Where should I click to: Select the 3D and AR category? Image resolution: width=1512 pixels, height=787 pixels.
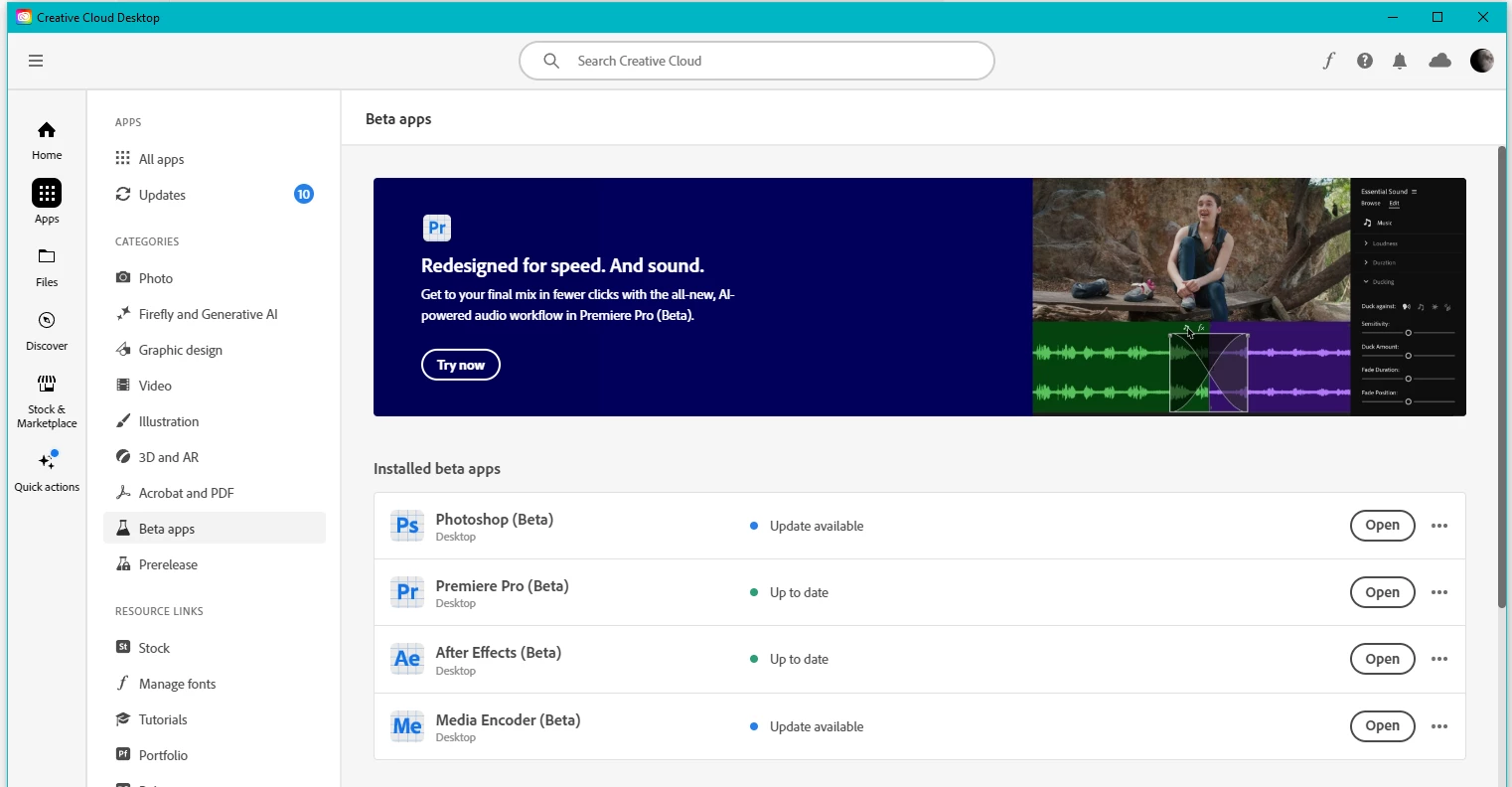tap(215, 457)
